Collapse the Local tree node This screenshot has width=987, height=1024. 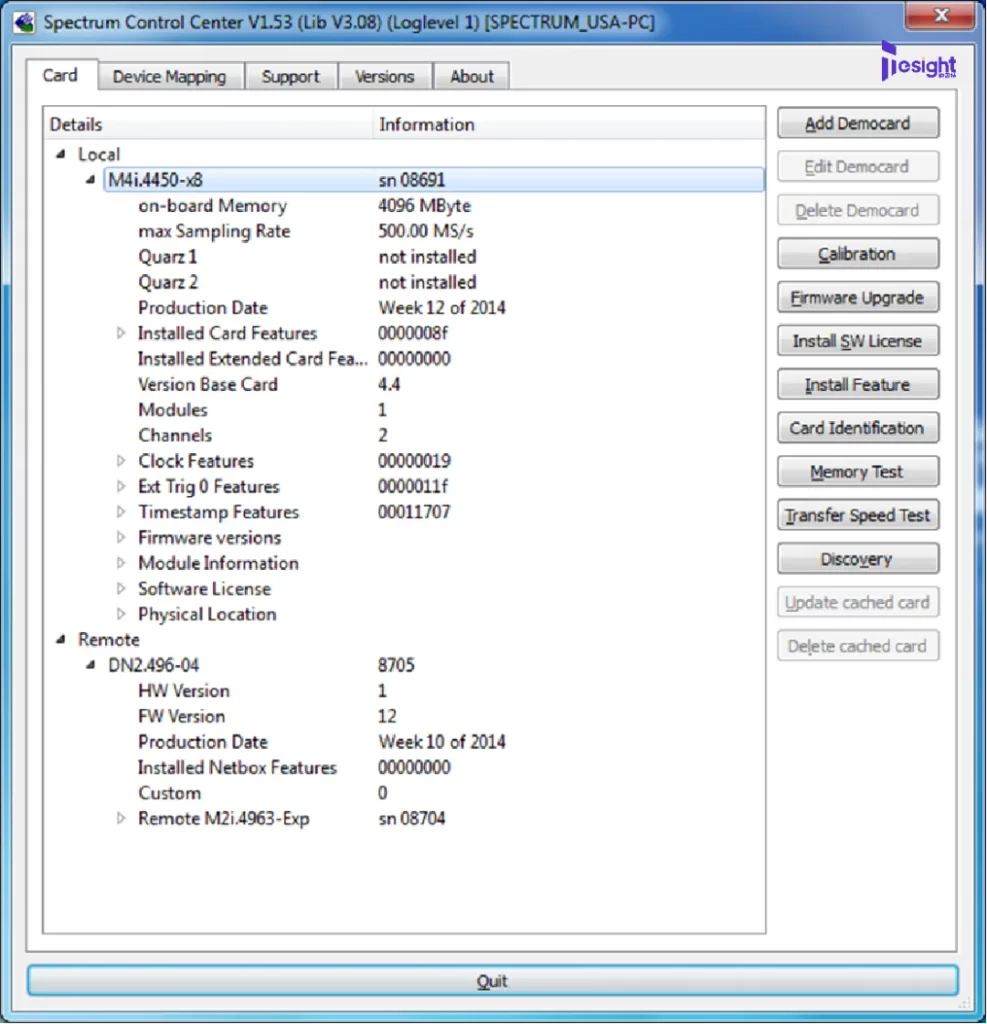pos(61,154)
